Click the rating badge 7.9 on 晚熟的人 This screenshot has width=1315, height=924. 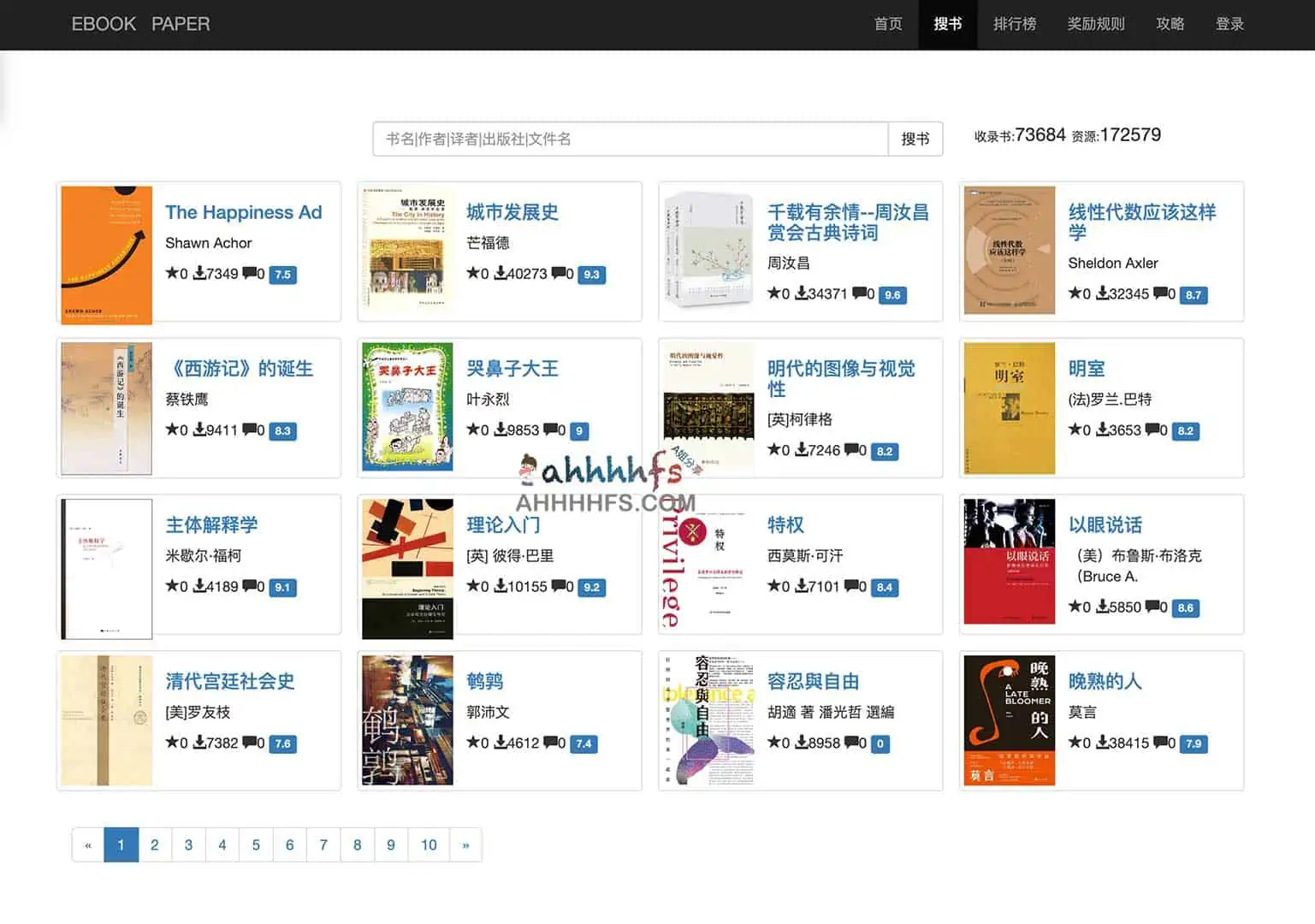1193,743
